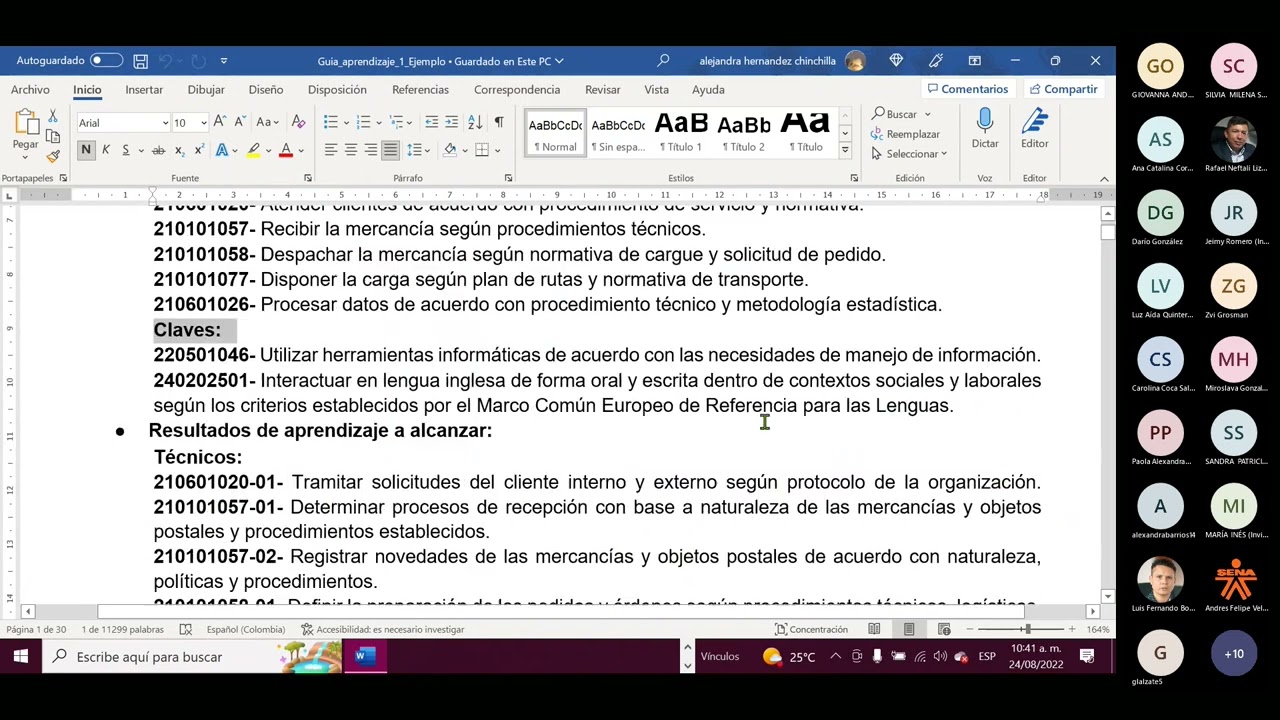Decrease paragraph indent
The height and width of the screenshot is (720, 1280).
(x=432, y=122)
